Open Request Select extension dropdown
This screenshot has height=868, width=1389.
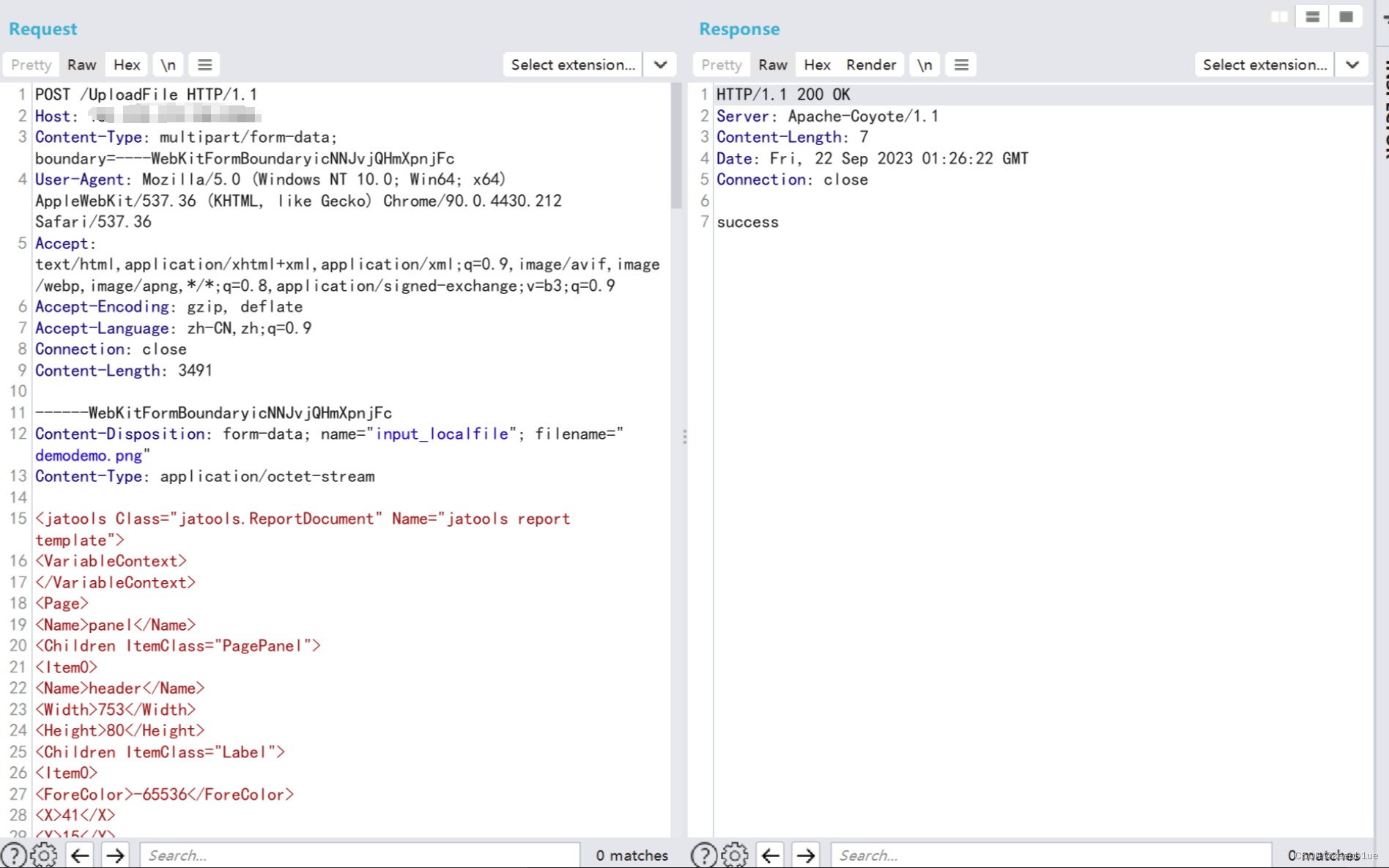pos(573,64)
